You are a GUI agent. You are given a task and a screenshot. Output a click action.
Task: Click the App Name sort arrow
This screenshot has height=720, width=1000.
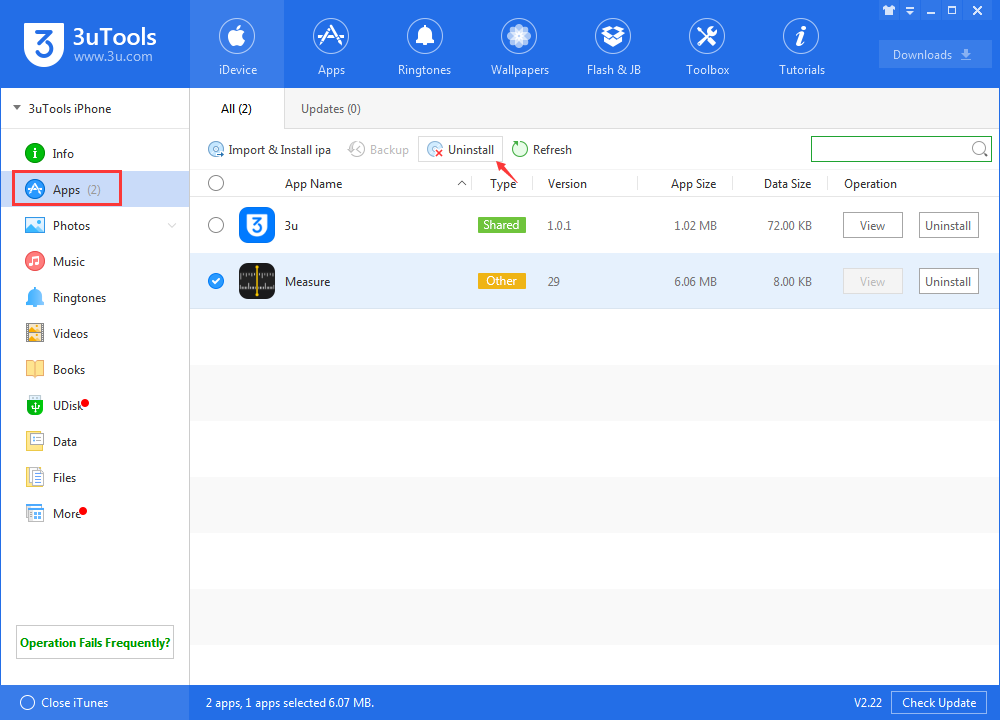point(462,184)
